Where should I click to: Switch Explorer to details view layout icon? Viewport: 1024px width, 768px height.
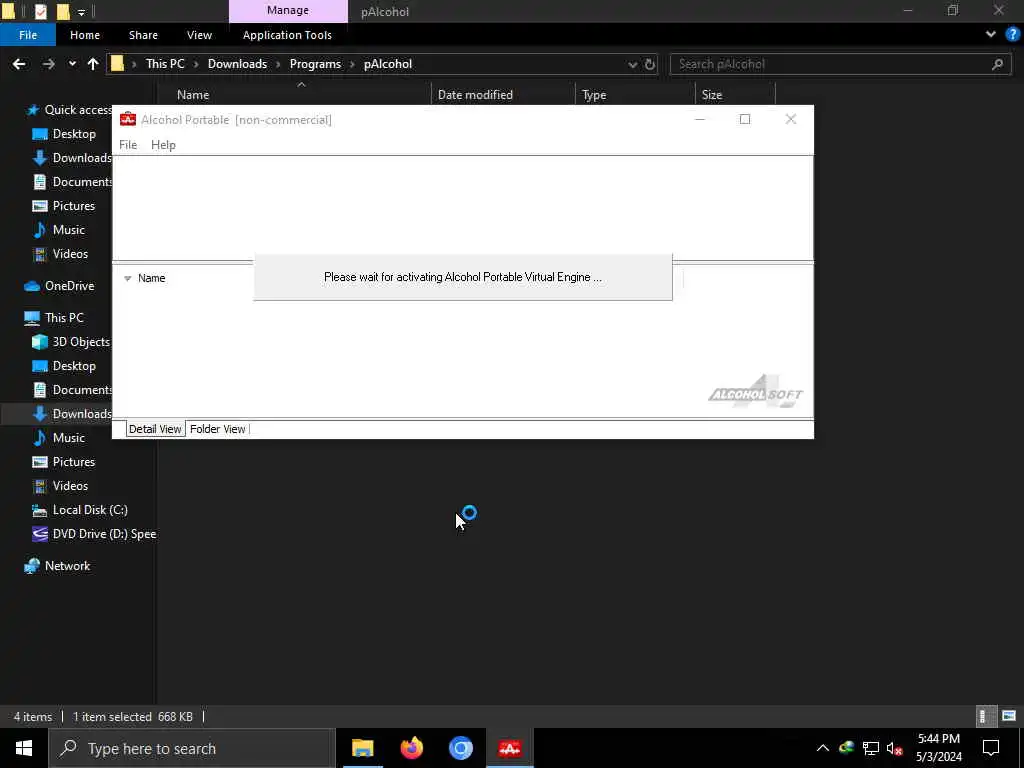pyautogui.click(x=984, y=716)
